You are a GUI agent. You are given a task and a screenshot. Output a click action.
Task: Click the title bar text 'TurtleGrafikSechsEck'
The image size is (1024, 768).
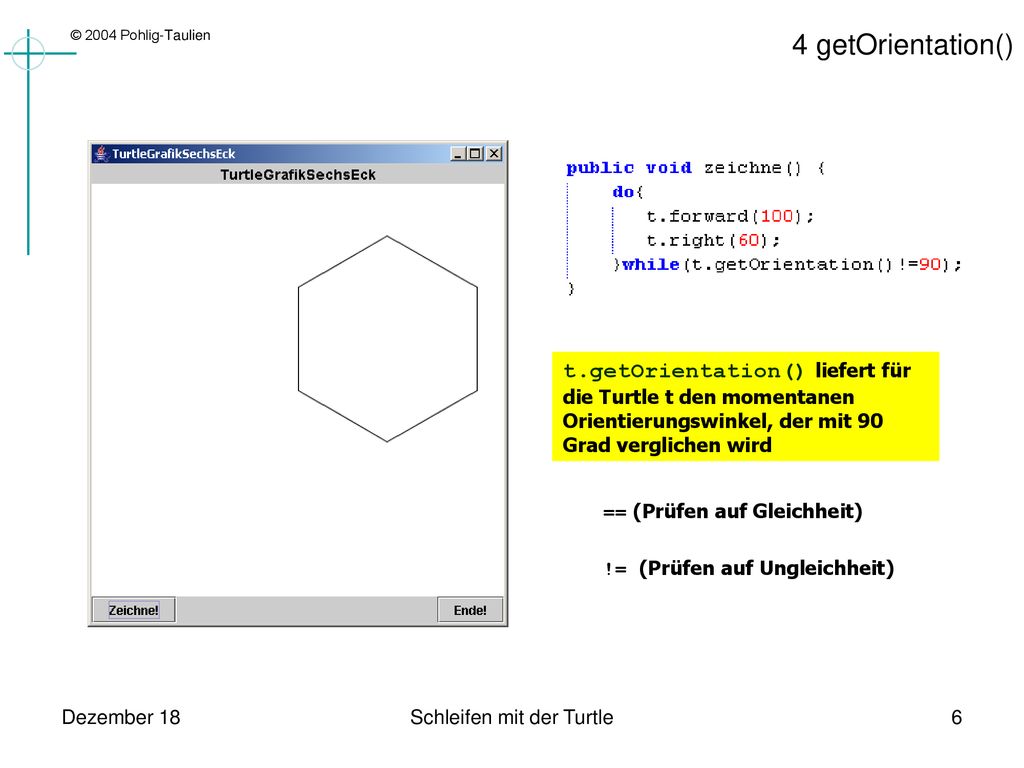point(173,153)
